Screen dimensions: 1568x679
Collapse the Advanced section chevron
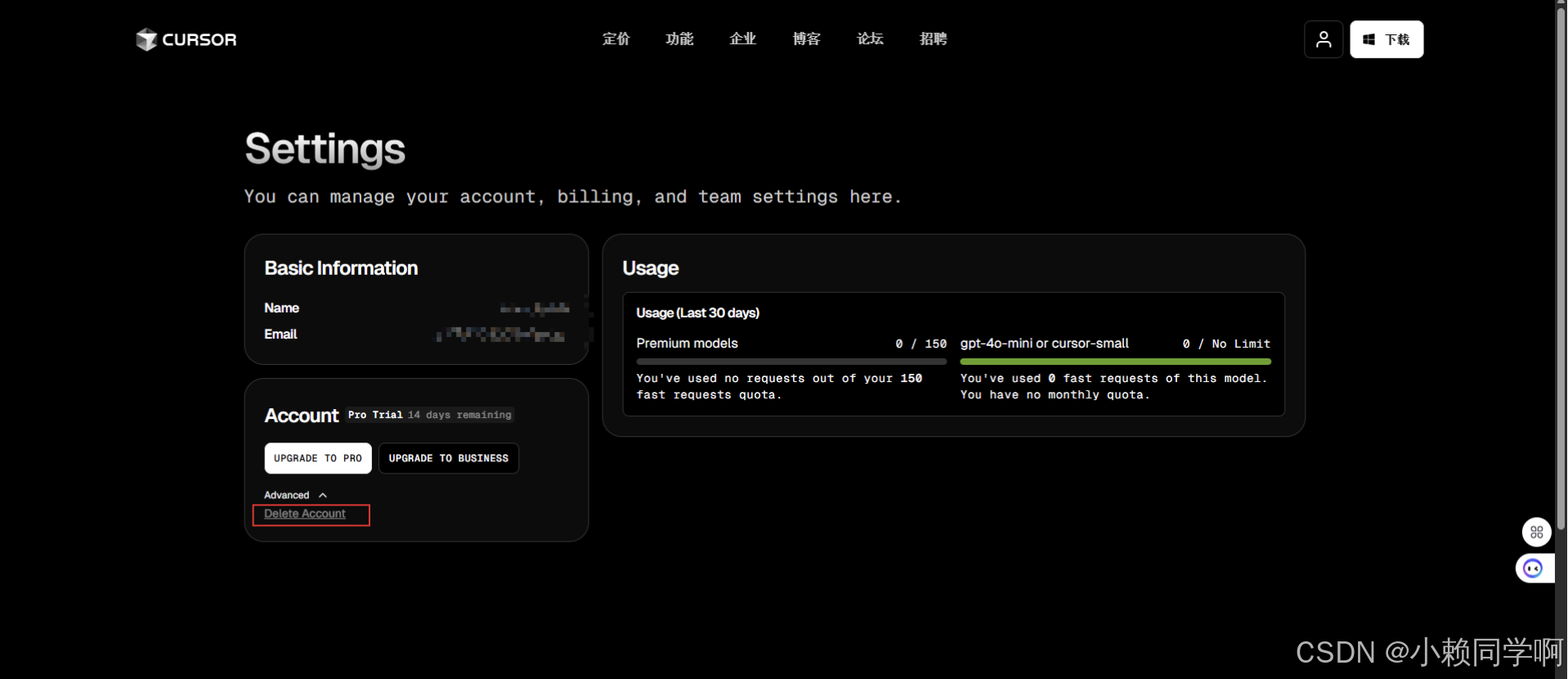323,495
